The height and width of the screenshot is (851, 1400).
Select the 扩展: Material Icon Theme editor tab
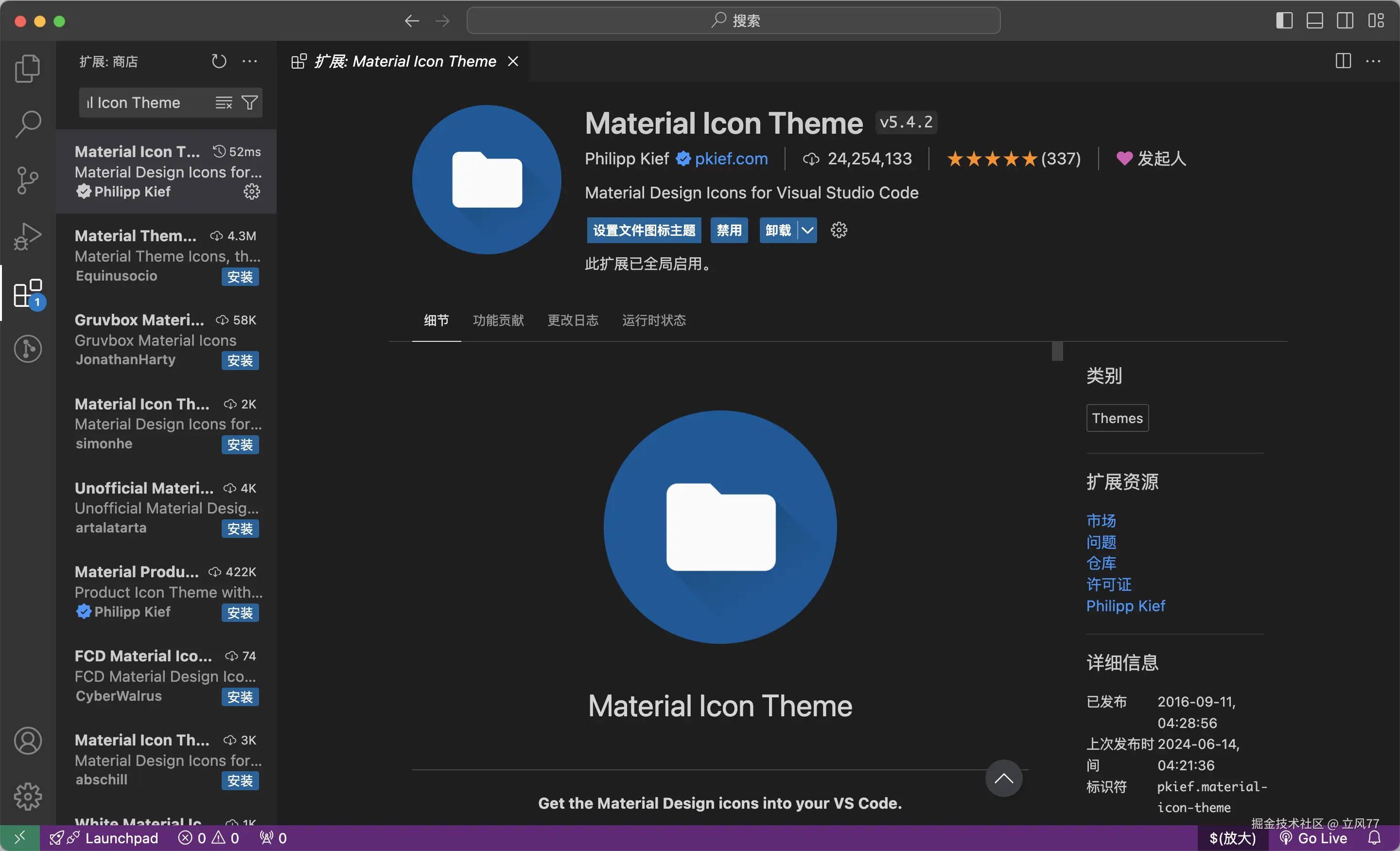(404, 61)
